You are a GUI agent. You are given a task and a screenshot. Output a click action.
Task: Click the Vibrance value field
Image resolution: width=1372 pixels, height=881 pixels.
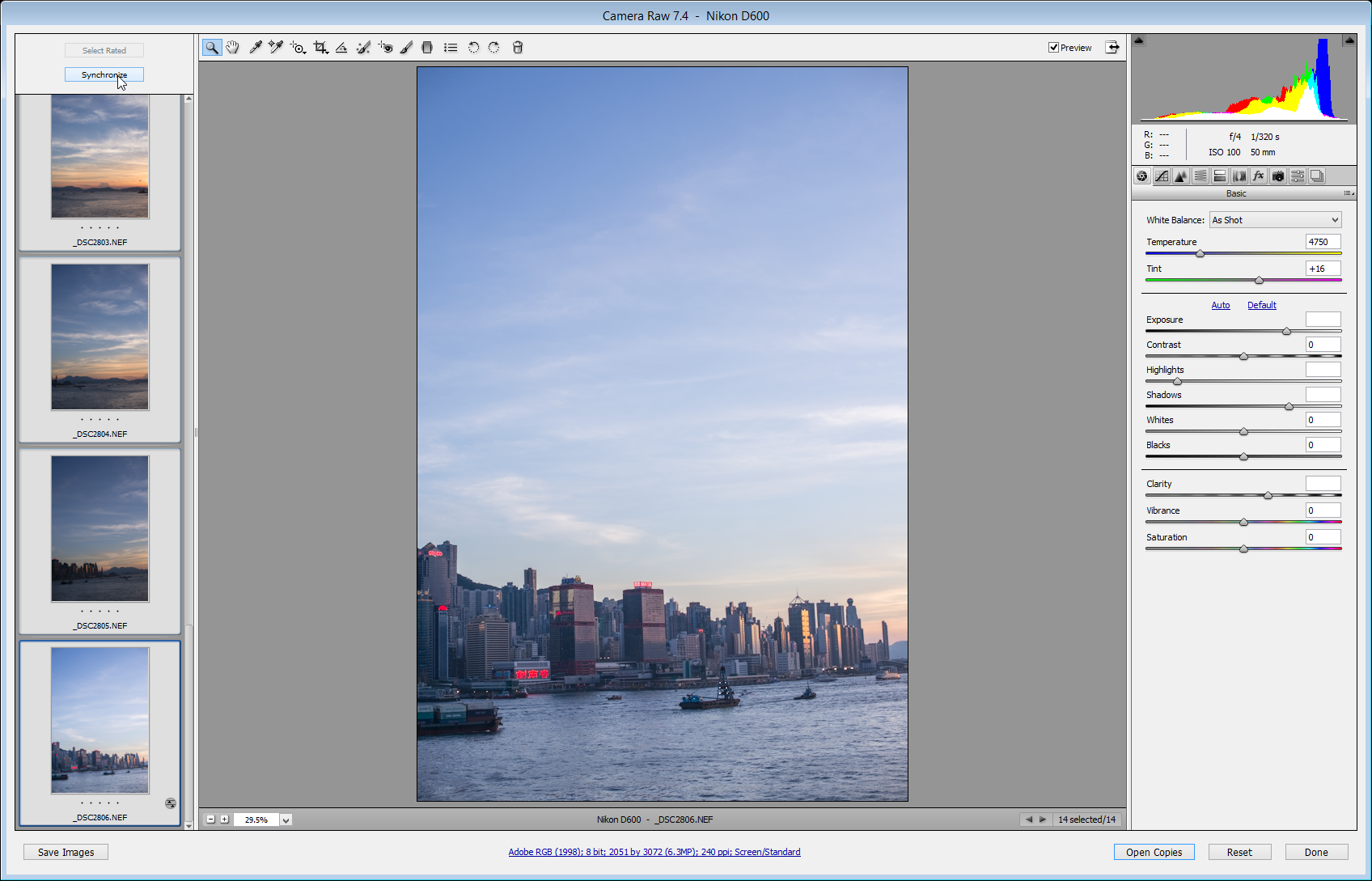tap(1323, 510)
